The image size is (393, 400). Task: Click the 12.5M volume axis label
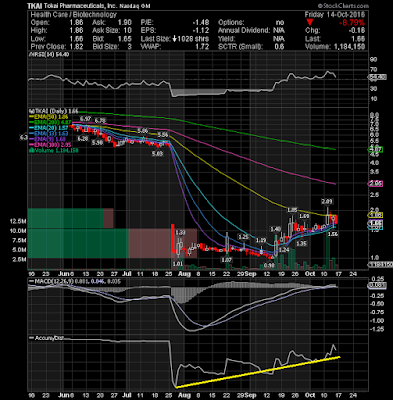(x=19, y=221)
